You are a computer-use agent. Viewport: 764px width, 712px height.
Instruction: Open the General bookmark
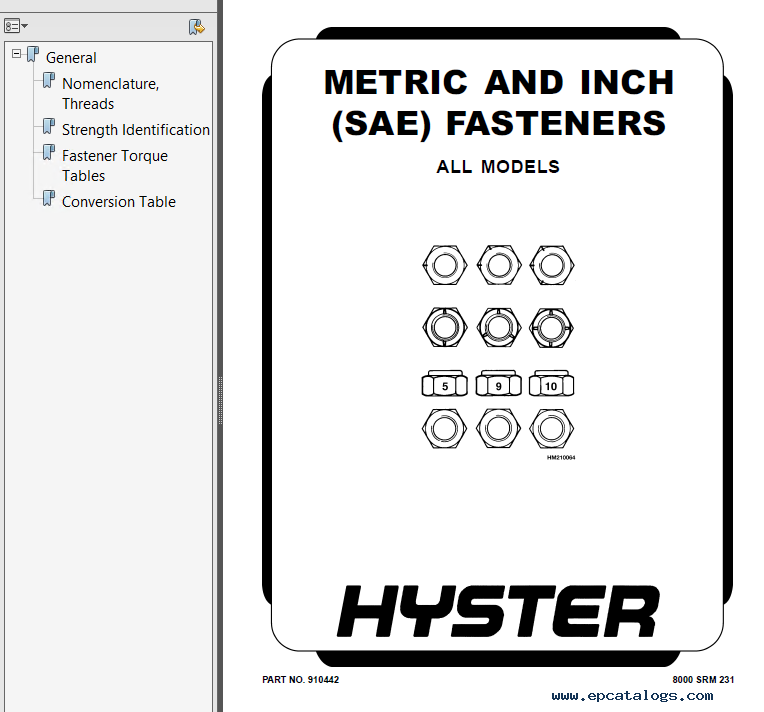(x=71, y=58)
